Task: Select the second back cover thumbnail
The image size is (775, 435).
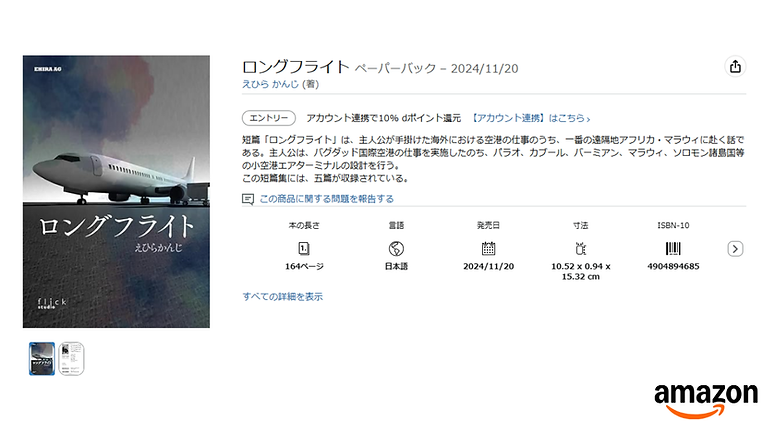Action: pyautogui.click(x=71, y=358)
